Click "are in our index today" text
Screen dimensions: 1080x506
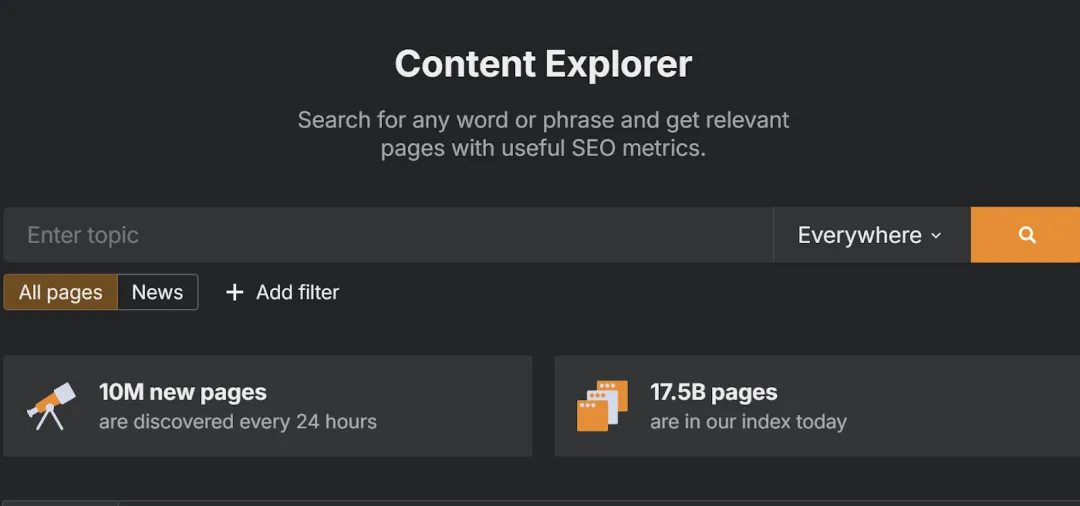(x=748, y=421)
